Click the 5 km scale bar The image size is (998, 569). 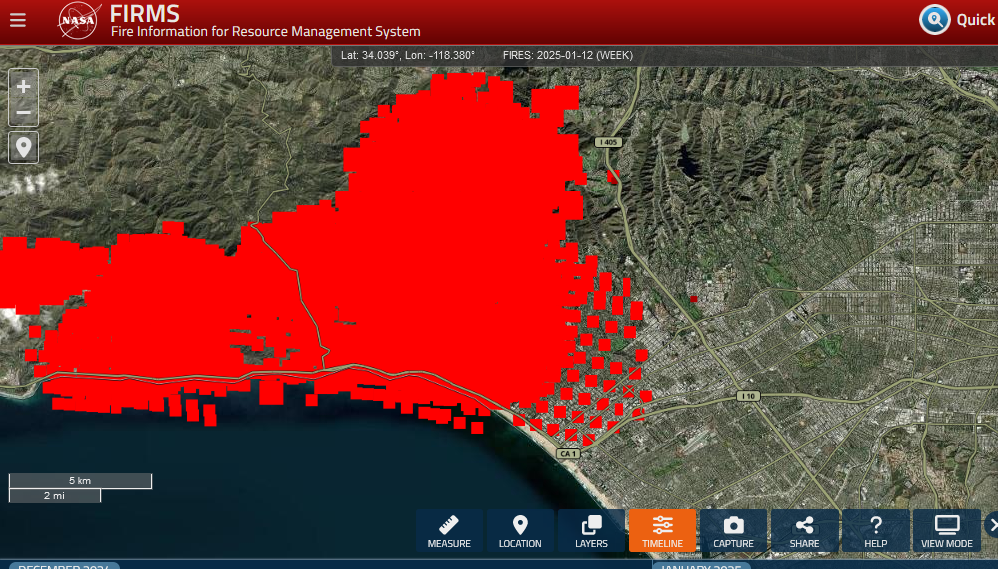click(80, 481)
